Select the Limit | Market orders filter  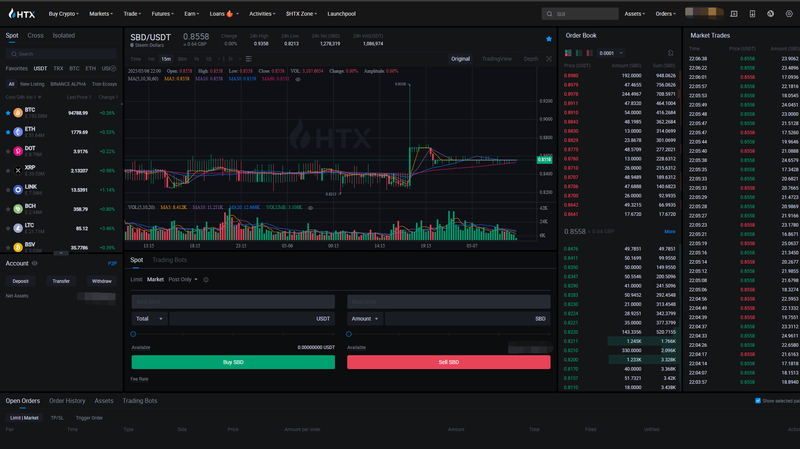pos(24,418)
